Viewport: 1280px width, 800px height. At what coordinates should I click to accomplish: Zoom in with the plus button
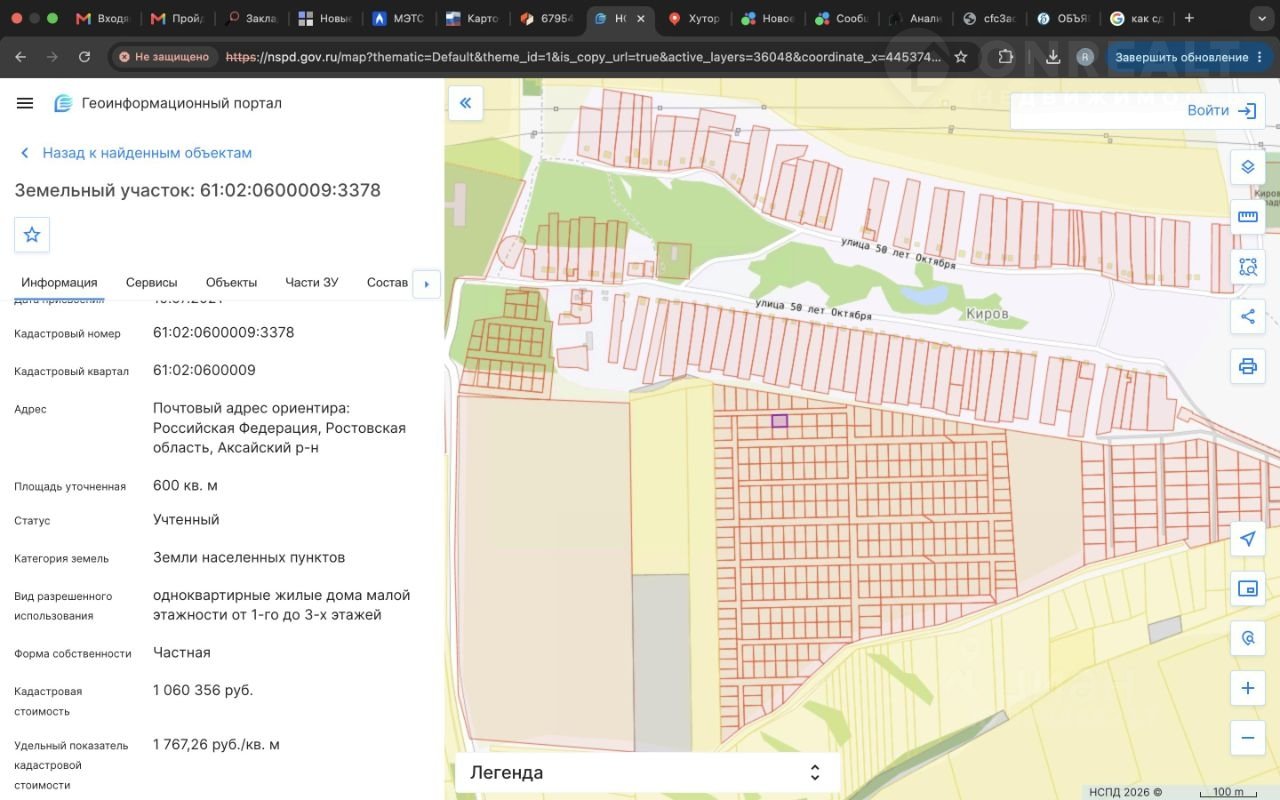click(1247, 688)
